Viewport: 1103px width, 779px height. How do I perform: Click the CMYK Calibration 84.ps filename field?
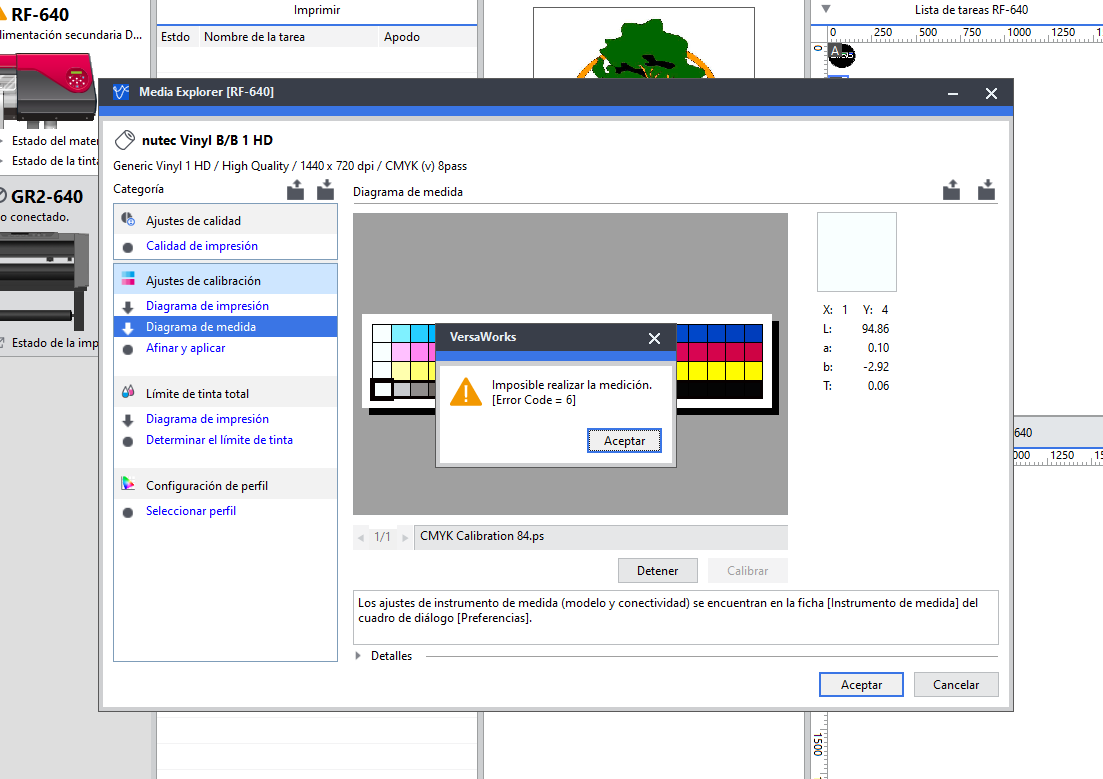click(x=601, y=537)
